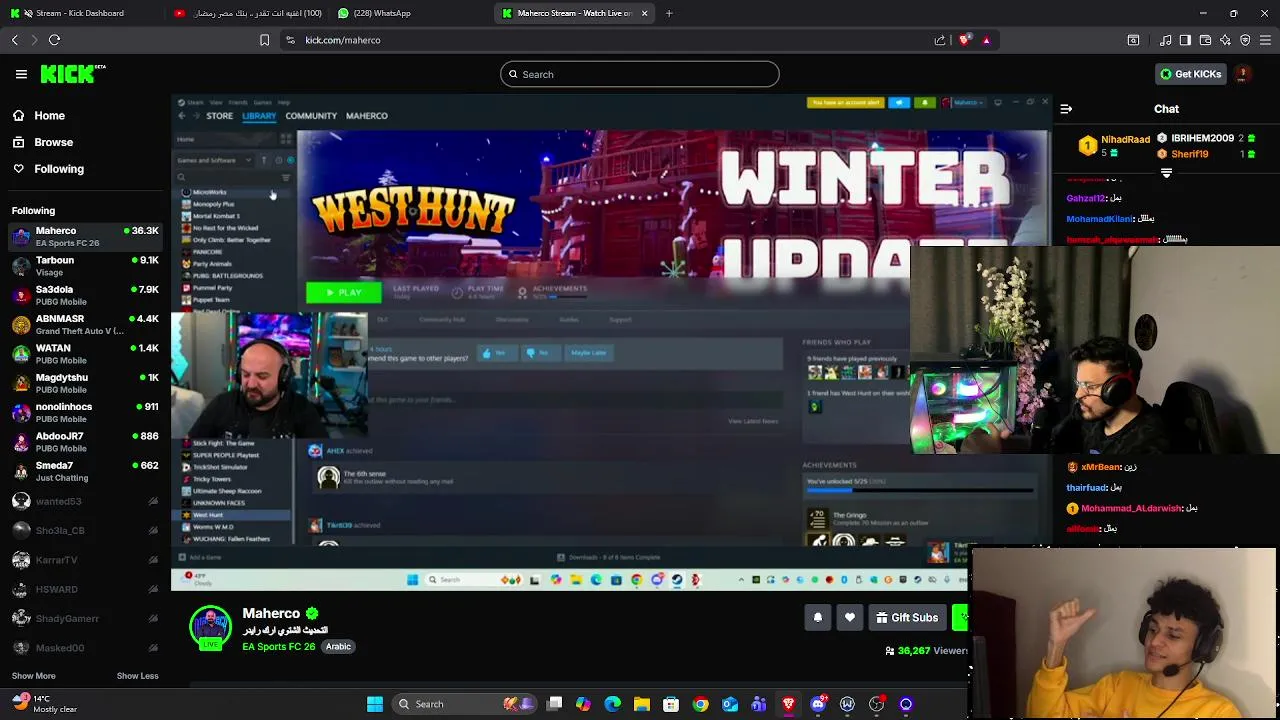Open Brave media playlist music icon
The image size is (1280, 720).
click(1166, 40)
